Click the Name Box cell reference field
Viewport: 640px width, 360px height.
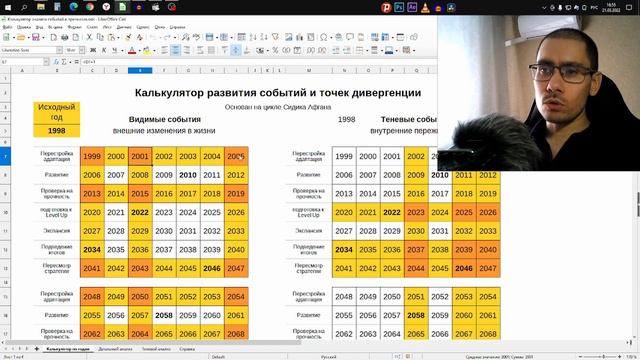click(x=22, y=62)
